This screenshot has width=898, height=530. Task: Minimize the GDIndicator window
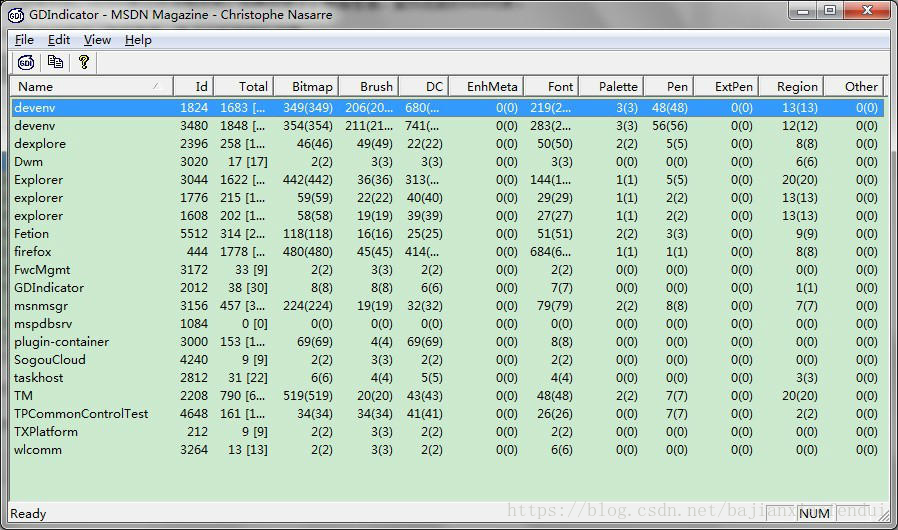tap(803, 11)
